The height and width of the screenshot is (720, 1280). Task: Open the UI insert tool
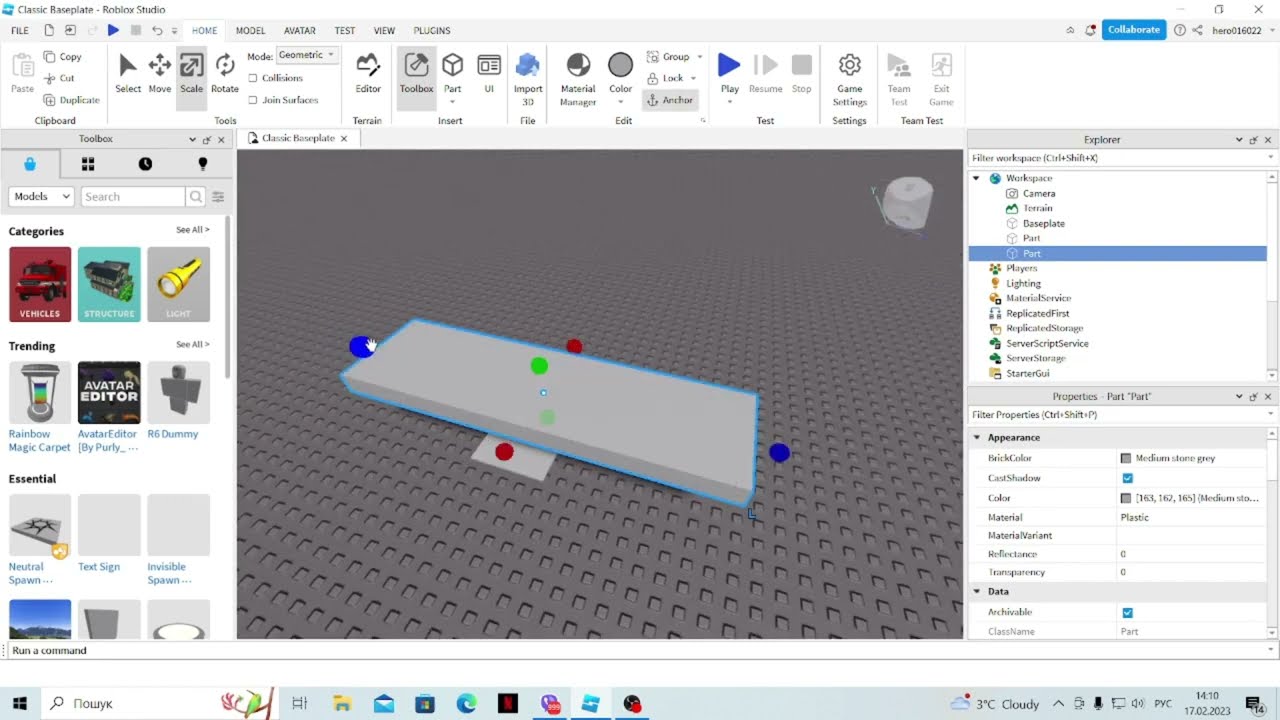[489, 75]
